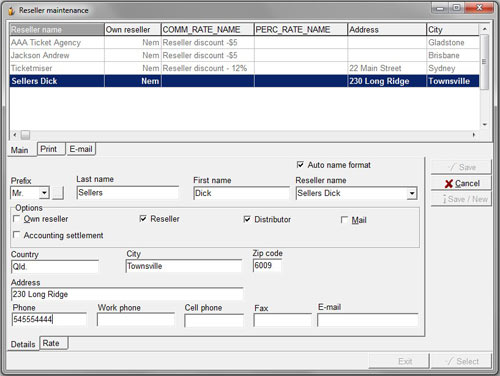Screen dimensions: 500x376
Task: Click the Own reseller column header
Action: pos(133,29)
